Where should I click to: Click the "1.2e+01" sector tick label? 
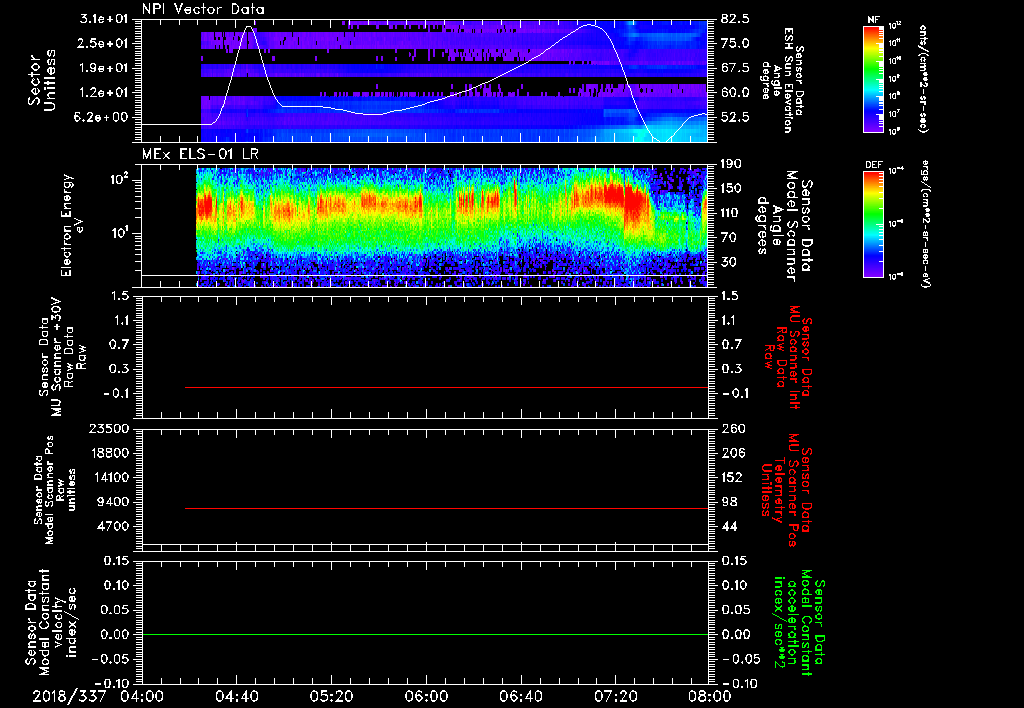point(104,93)
